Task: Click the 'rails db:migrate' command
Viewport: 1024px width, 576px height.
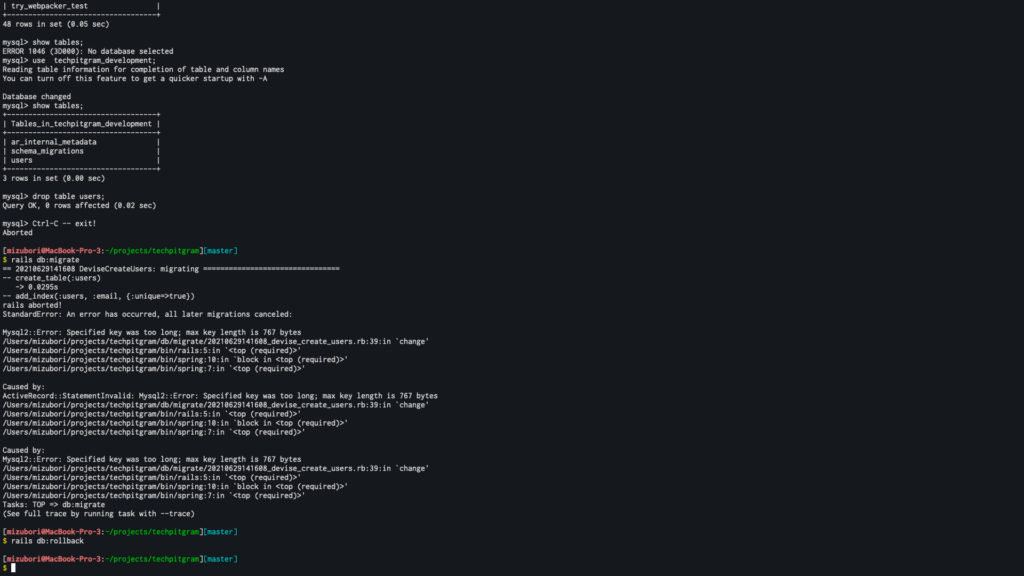Action: click(x=45, y=260)
